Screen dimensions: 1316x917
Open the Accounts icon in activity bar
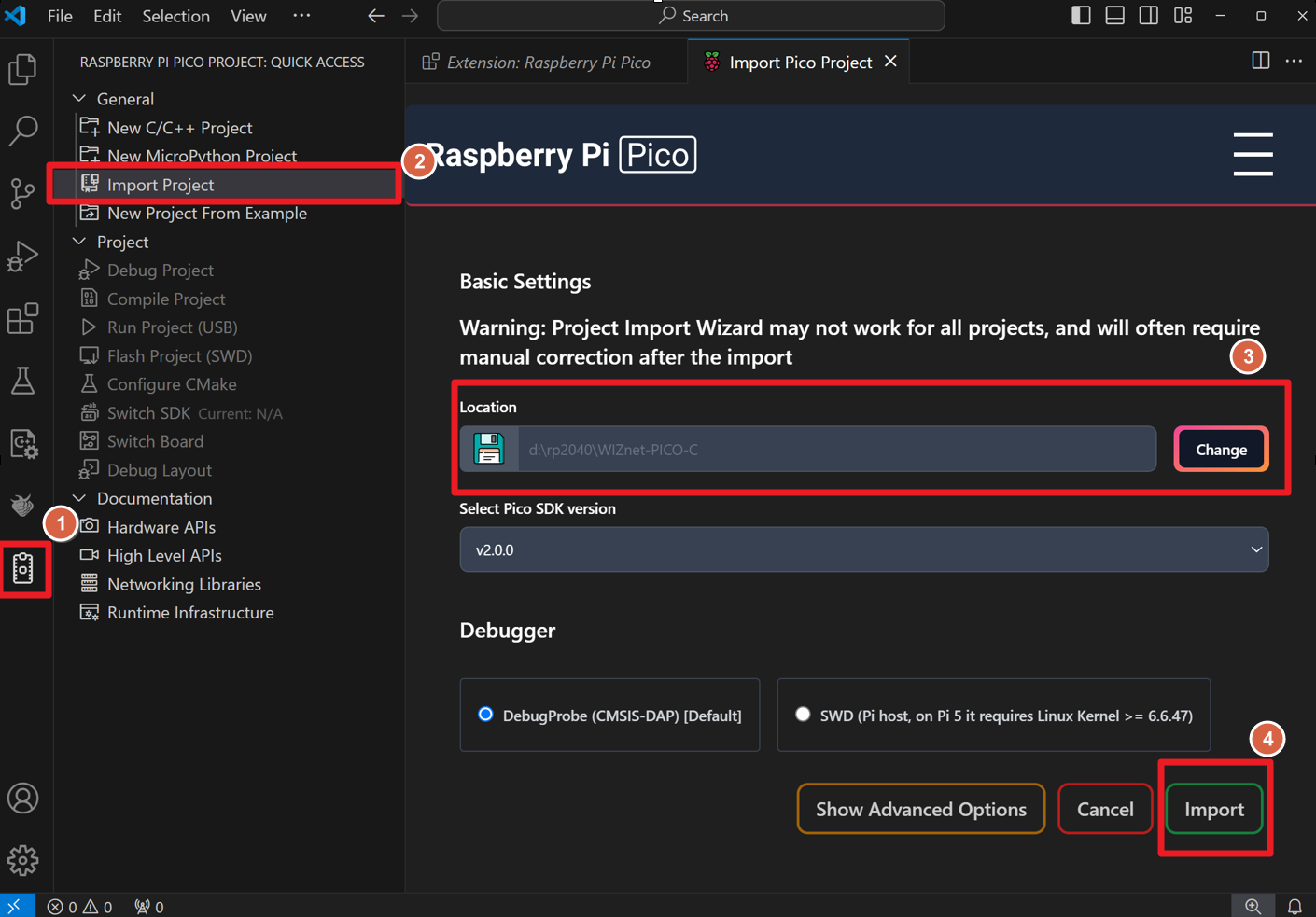(22, 799)
